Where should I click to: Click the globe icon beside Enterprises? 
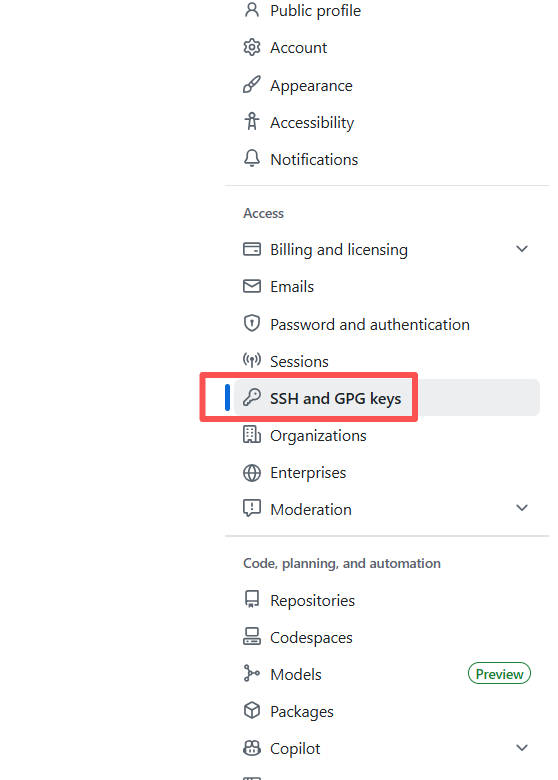point(252,473)
